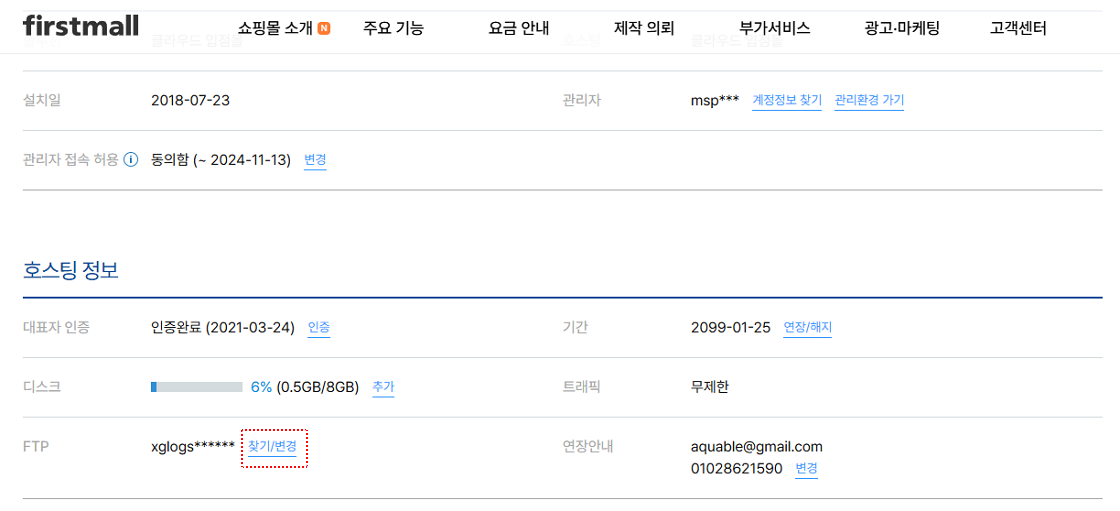This screenshot has width=1120, height=511.
Task: Open the 주요 기능 menu
Action: 394,29
